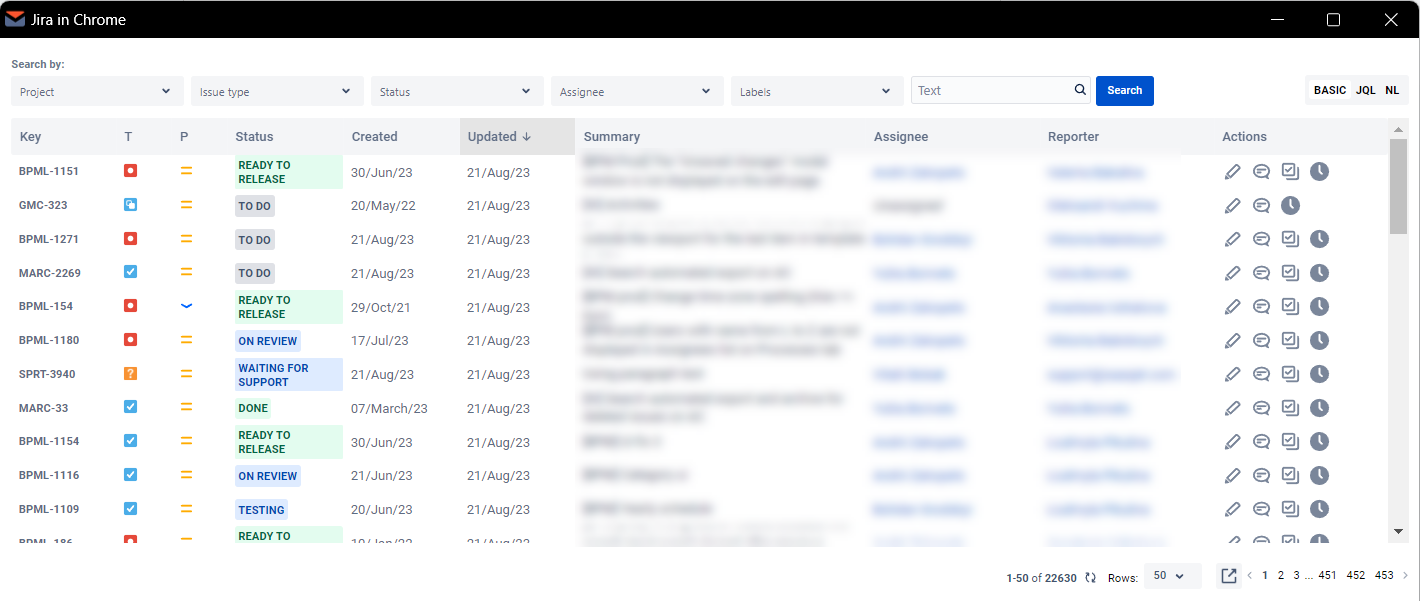Click the scrollbar down arrow

1398,531
